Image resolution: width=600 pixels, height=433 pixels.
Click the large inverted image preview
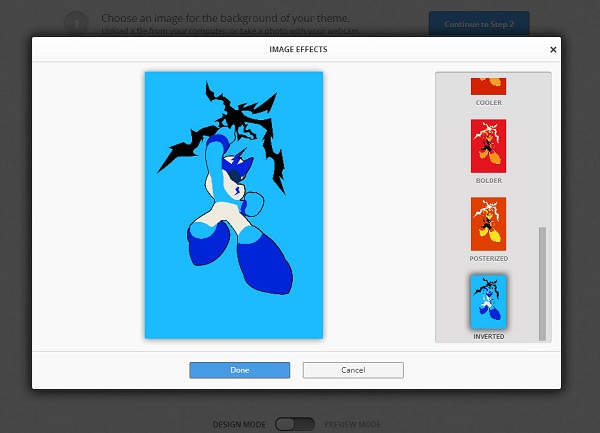234,205
